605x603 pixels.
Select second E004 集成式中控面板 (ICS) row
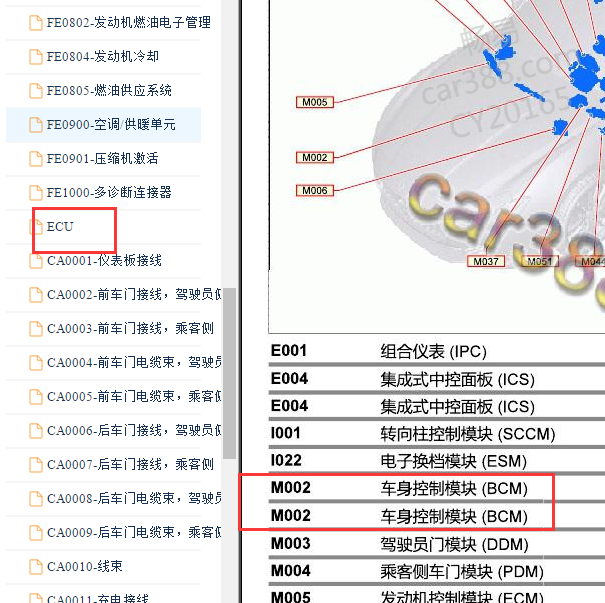437,406
